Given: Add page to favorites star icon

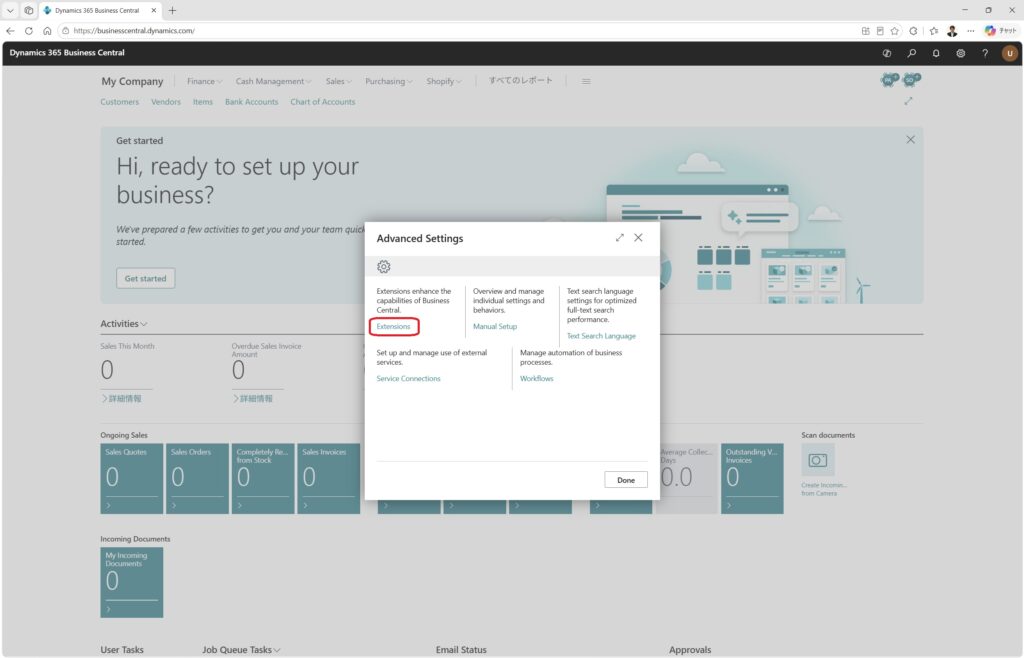Looking at the screenshot, I should (895, 31).
